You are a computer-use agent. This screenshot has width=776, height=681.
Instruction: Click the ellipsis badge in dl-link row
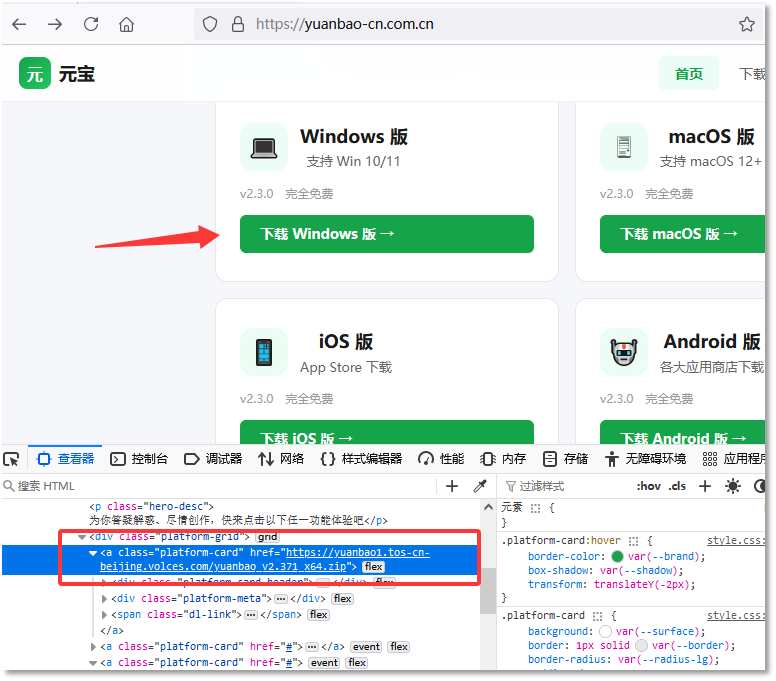251,615
